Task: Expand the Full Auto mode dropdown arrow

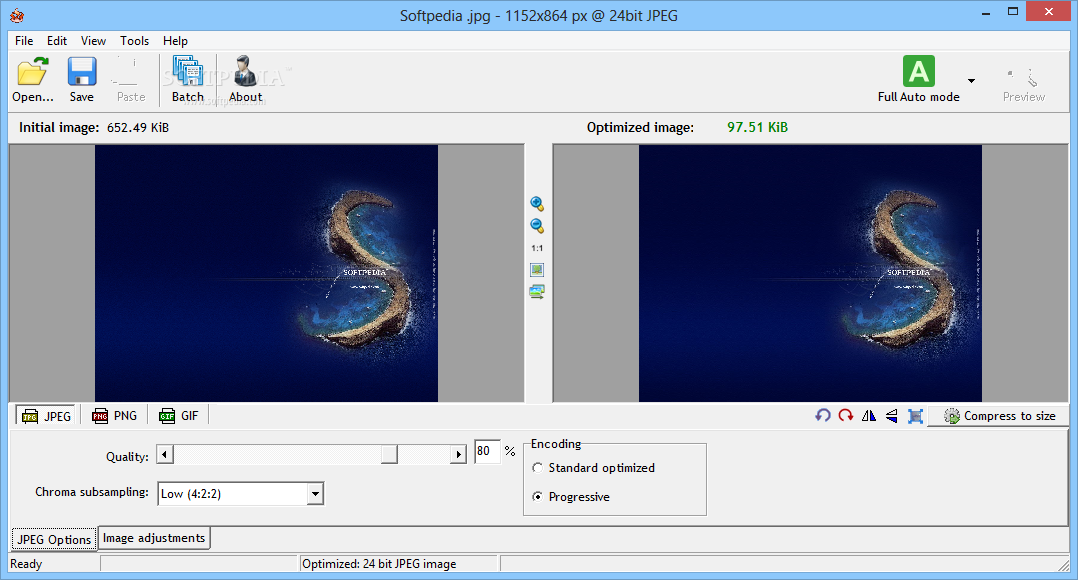Action: [x=971, y=80]
